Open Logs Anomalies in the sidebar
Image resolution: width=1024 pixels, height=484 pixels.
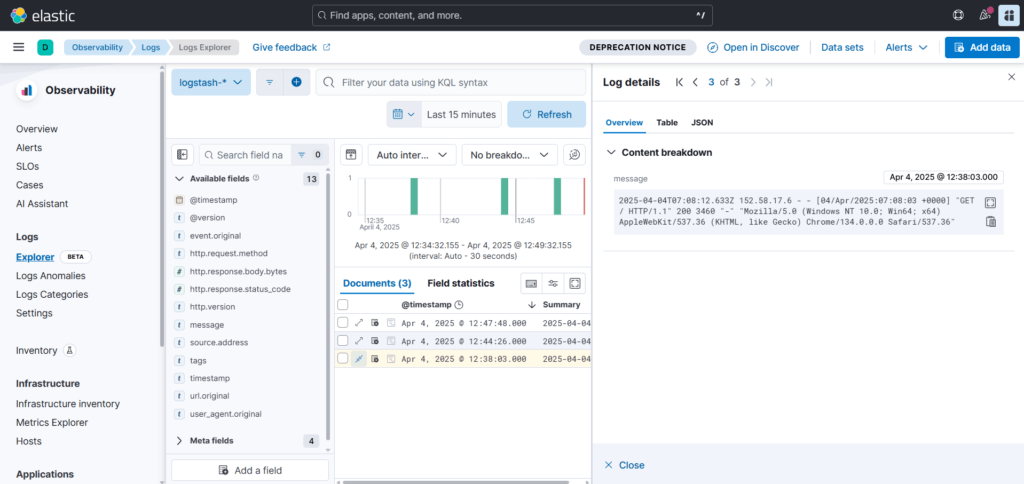tap(51, 276)
